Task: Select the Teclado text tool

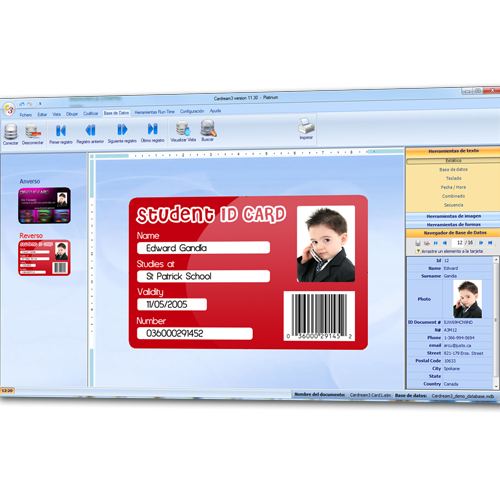Action: click(454, 178)
